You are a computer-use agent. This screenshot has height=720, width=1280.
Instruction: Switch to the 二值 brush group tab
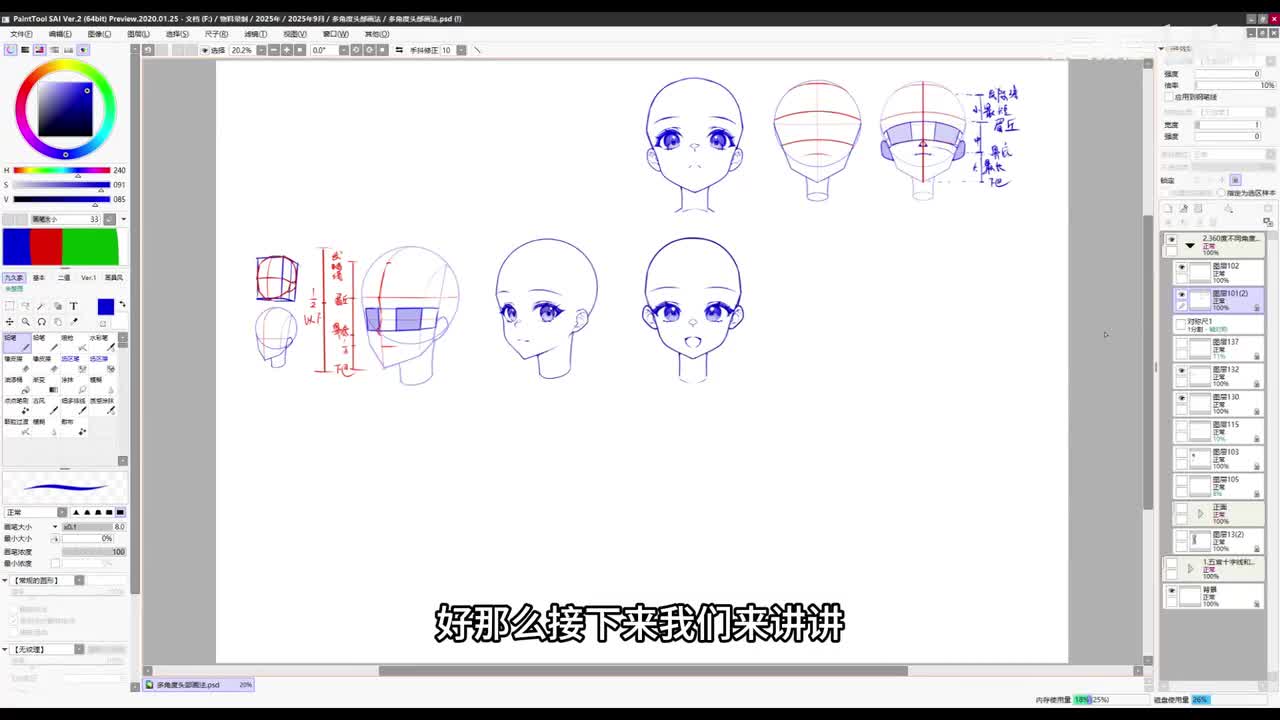pyautogui.click(x=64, y=278)
